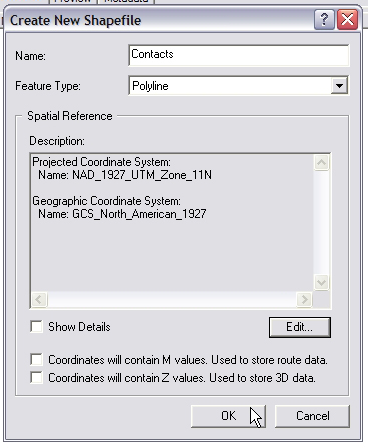Click the Name field containing Contacts
This screenshot has height=448, width=368.
pyautogui.click(x=239, y=55)
